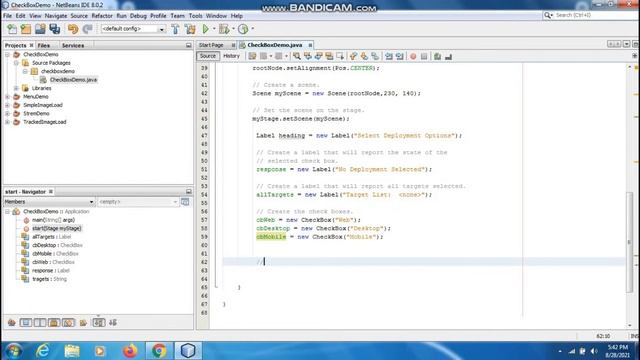Click the Save All toolbar icon

point(55,29)
